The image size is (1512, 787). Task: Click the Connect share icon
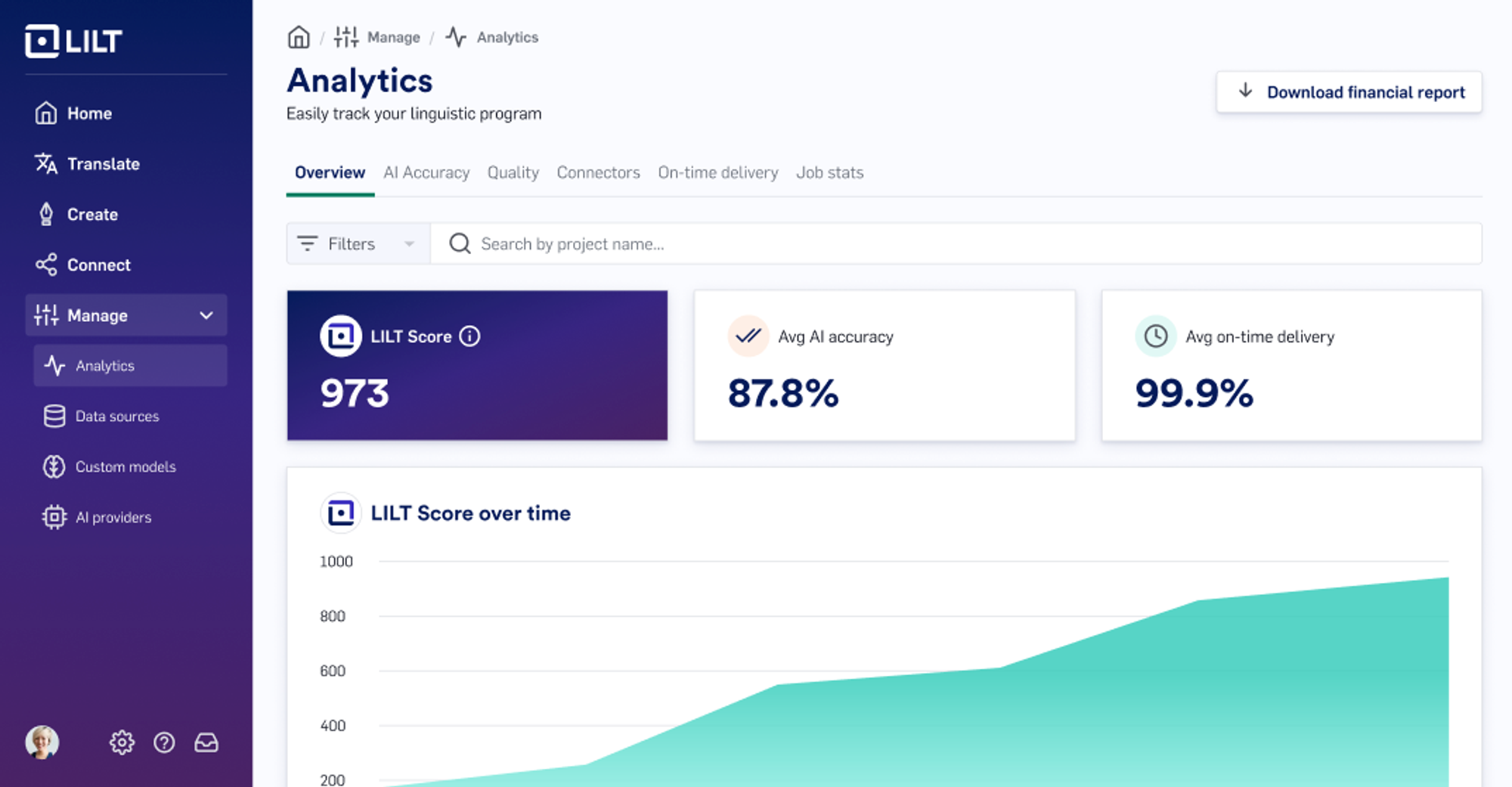tap(46, 265)
